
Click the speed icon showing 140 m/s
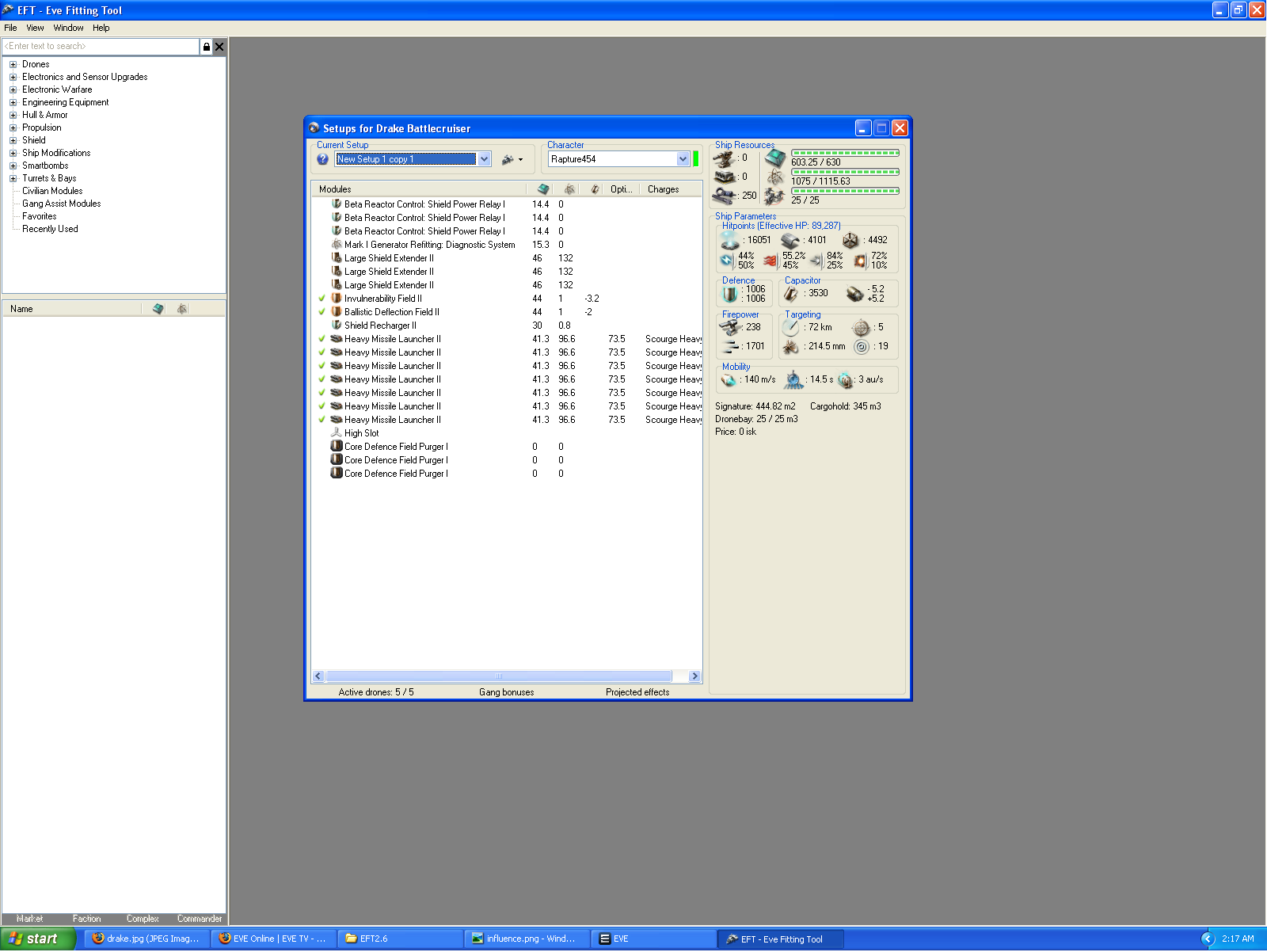coord(729,380)
